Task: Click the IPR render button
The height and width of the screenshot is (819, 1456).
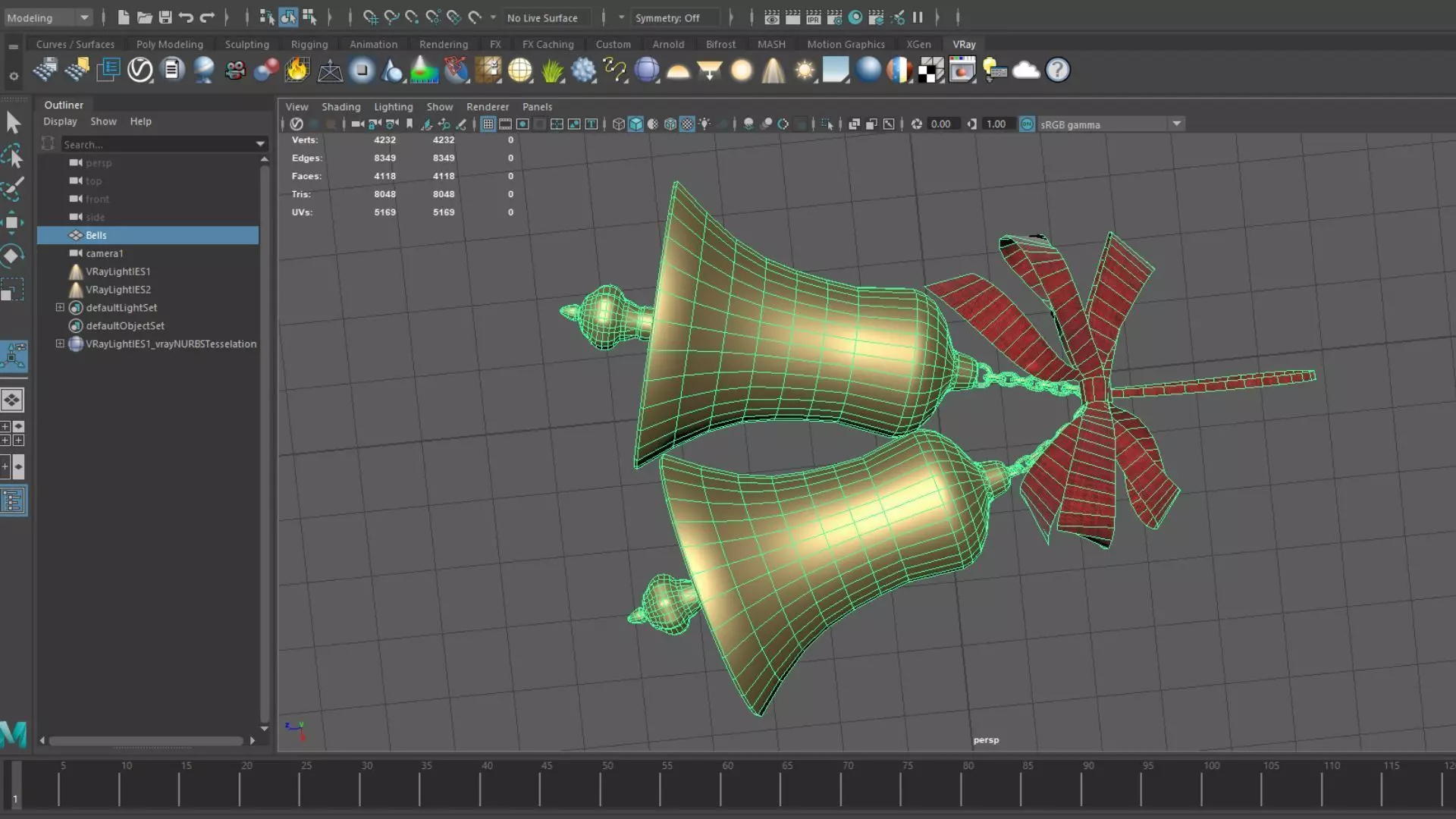Action: (x=814, y=17)
